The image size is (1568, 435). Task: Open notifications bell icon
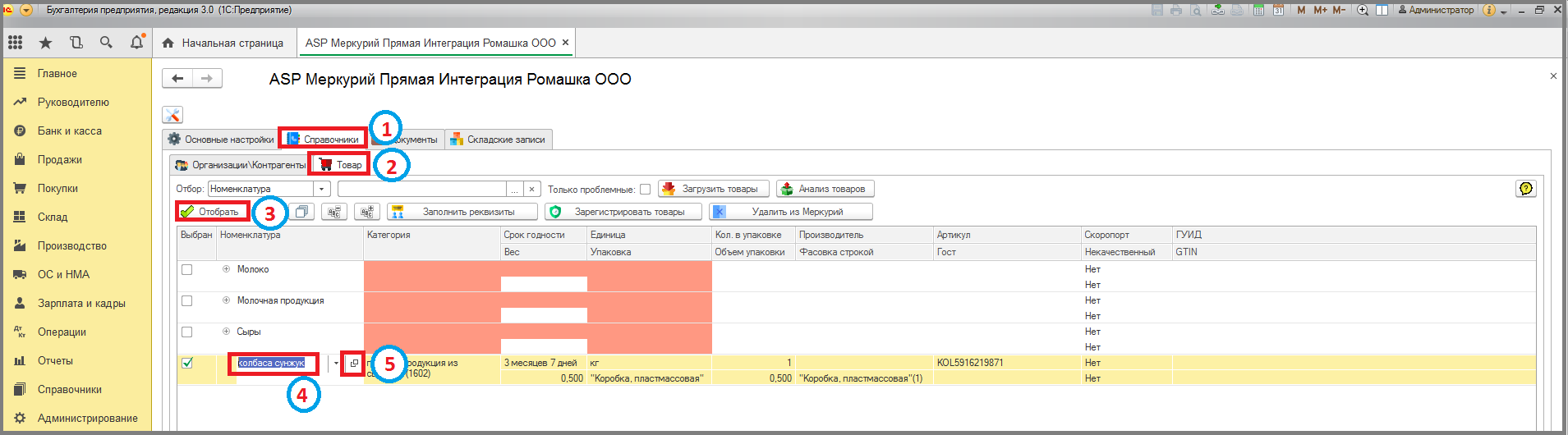136,43
